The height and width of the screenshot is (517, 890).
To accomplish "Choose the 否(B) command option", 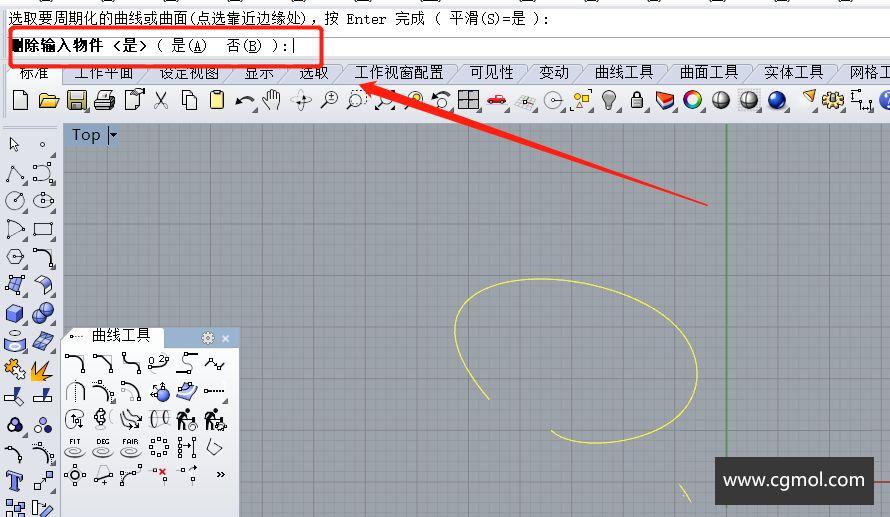I will tap(244, 46).
